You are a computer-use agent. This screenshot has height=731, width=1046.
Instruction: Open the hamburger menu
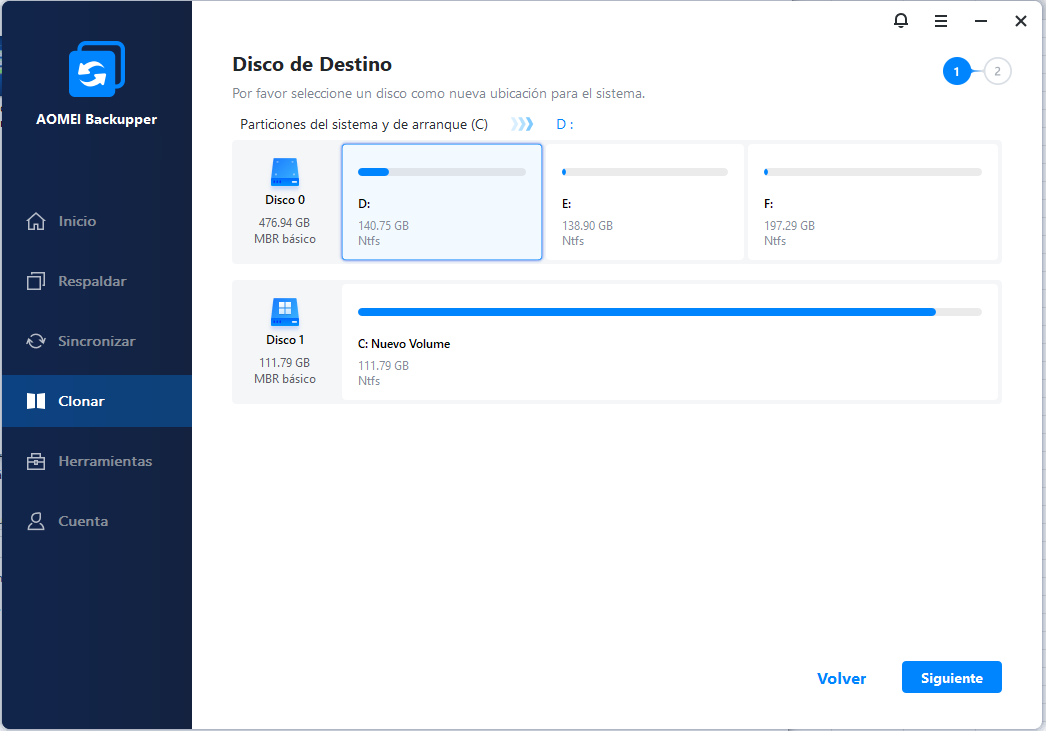click(941, 21)
